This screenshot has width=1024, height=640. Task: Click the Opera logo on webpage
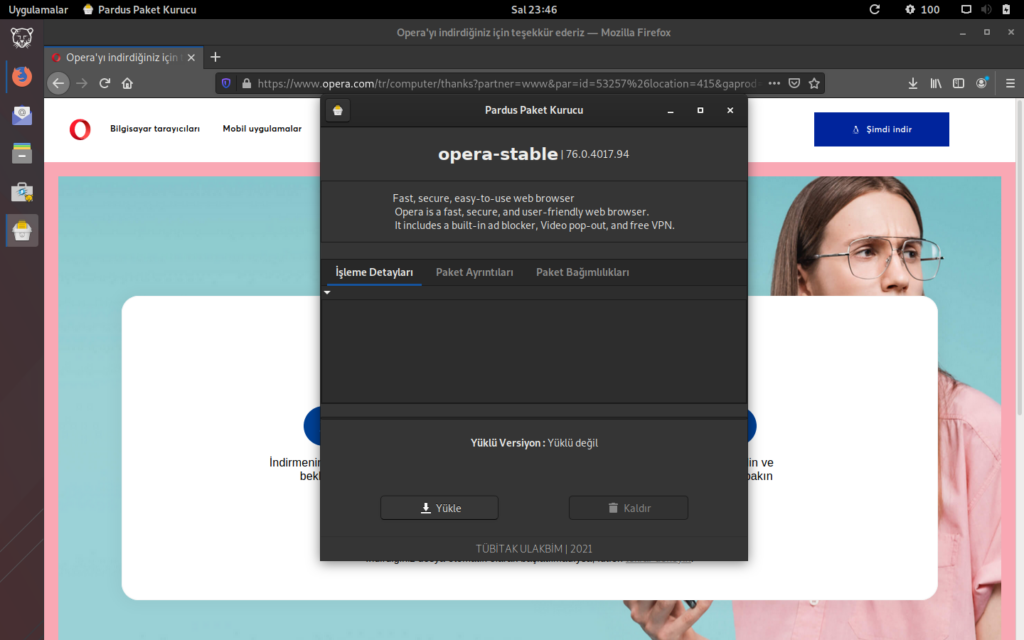pos(80,129)
